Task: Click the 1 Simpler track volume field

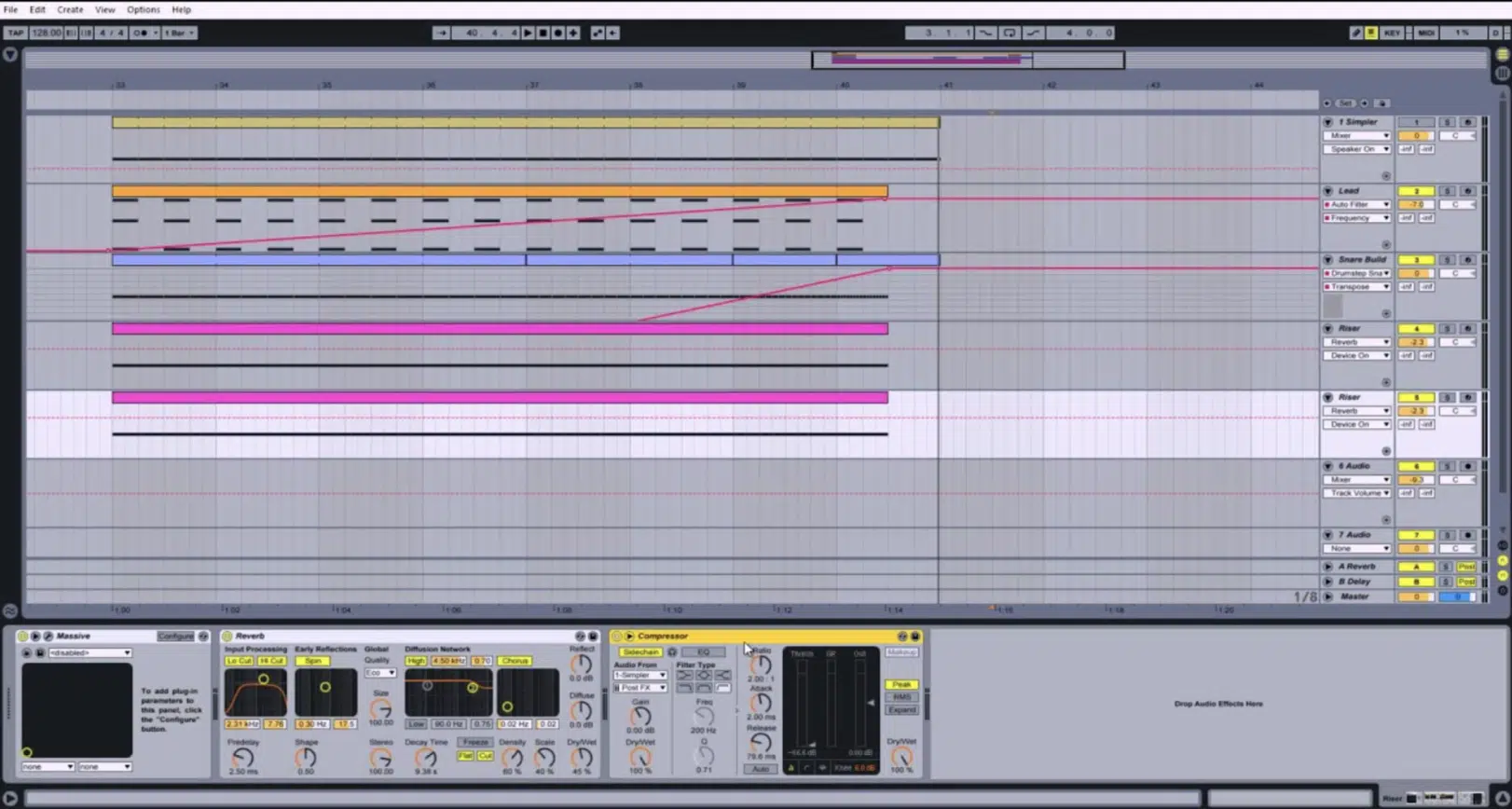Action: point(1416,136)
